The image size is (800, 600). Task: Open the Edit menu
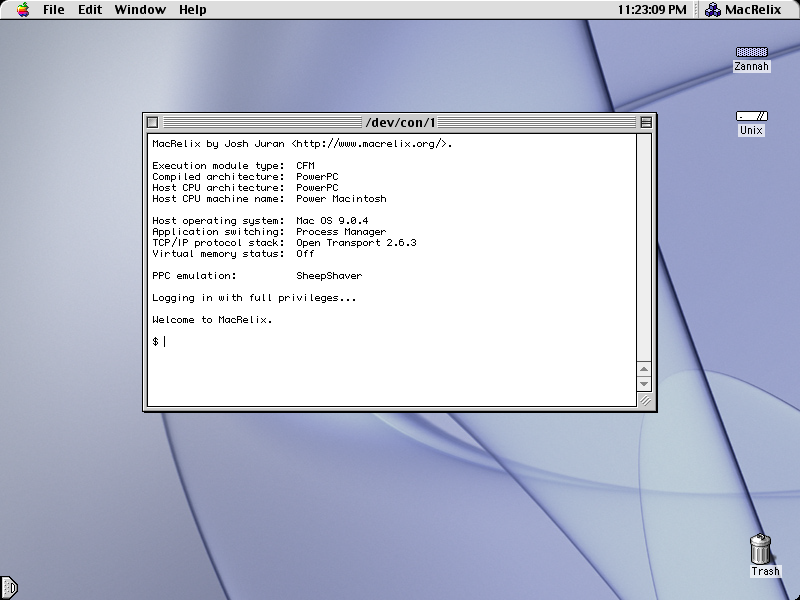[x=90, y=10]
